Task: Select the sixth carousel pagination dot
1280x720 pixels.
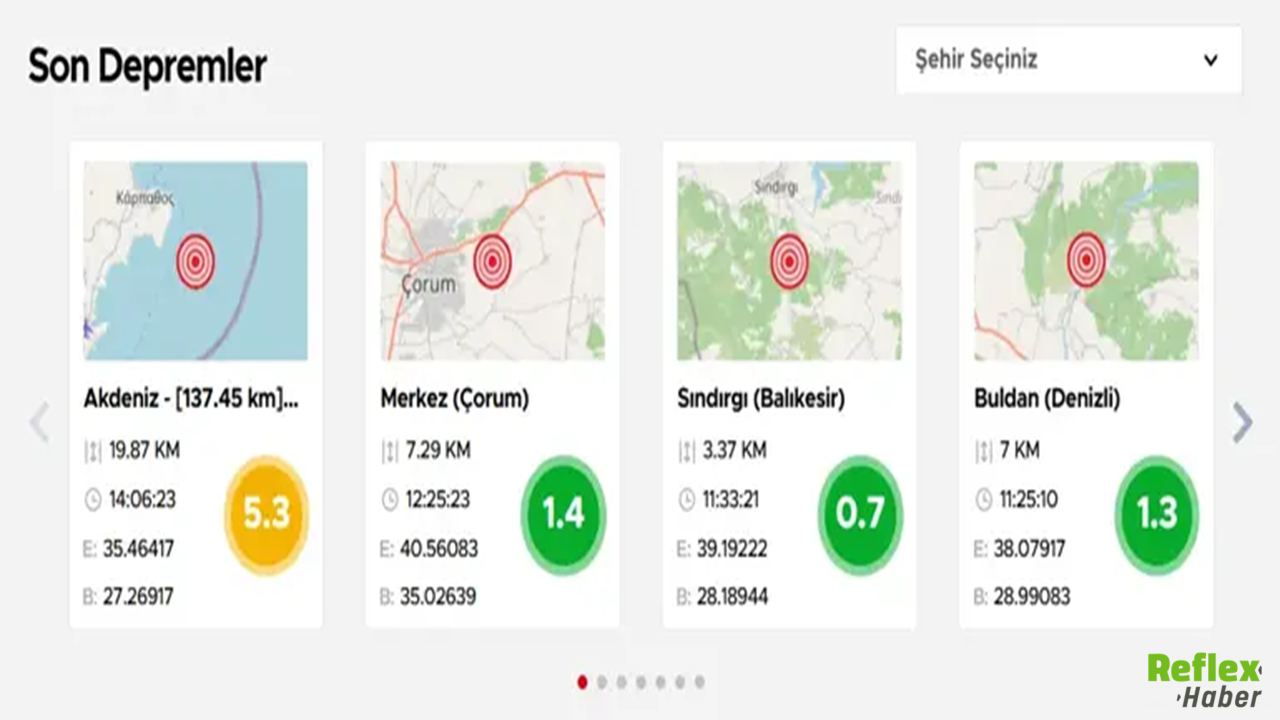Action: pos(680,682)
